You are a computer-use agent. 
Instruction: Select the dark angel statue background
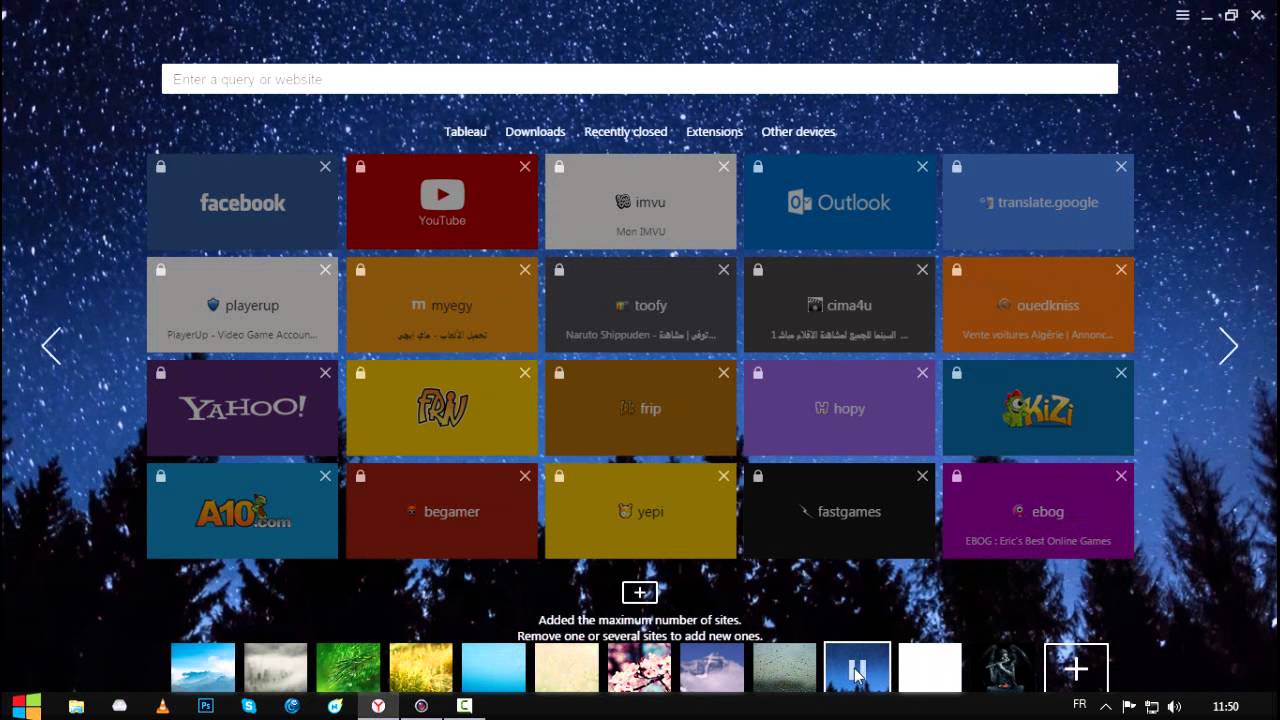[1003, 667]
